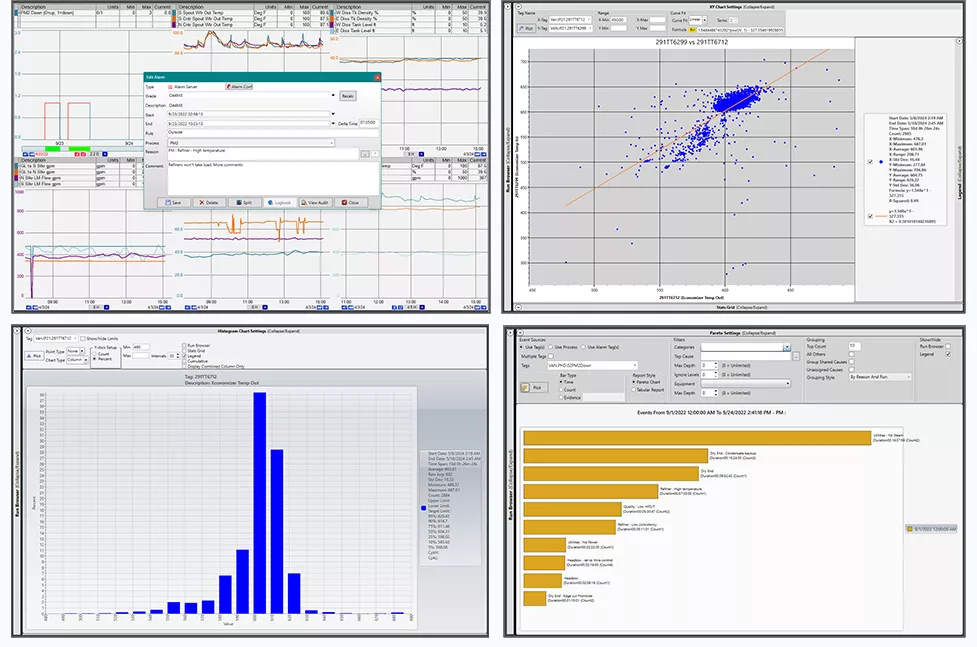Click the Rule field containing Outside

273,133
